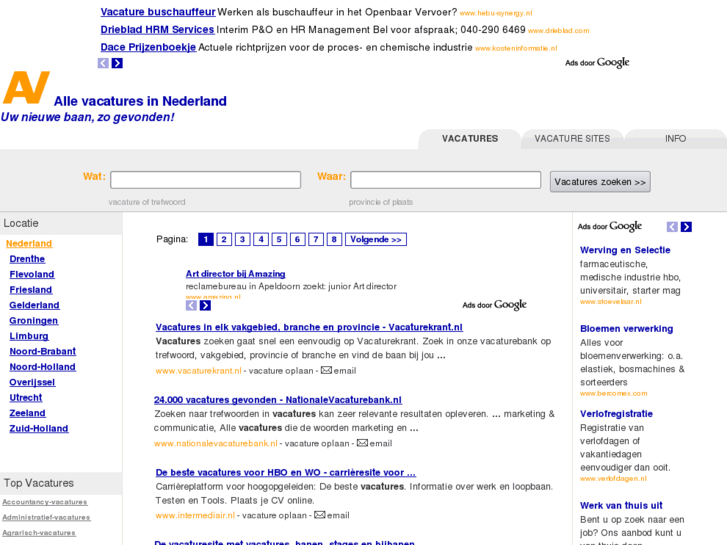Image resolution: width=727 pixels, height=545 pixels.
Task: Select Drenthe location
Action: pos(27,259)
